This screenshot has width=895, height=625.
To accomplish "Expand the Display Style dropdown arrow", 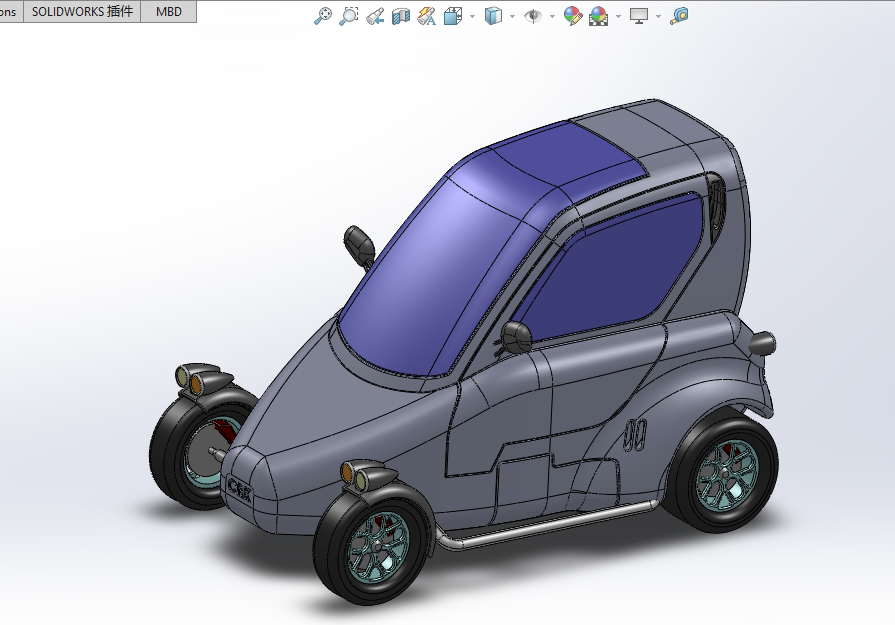I will 512,17.
